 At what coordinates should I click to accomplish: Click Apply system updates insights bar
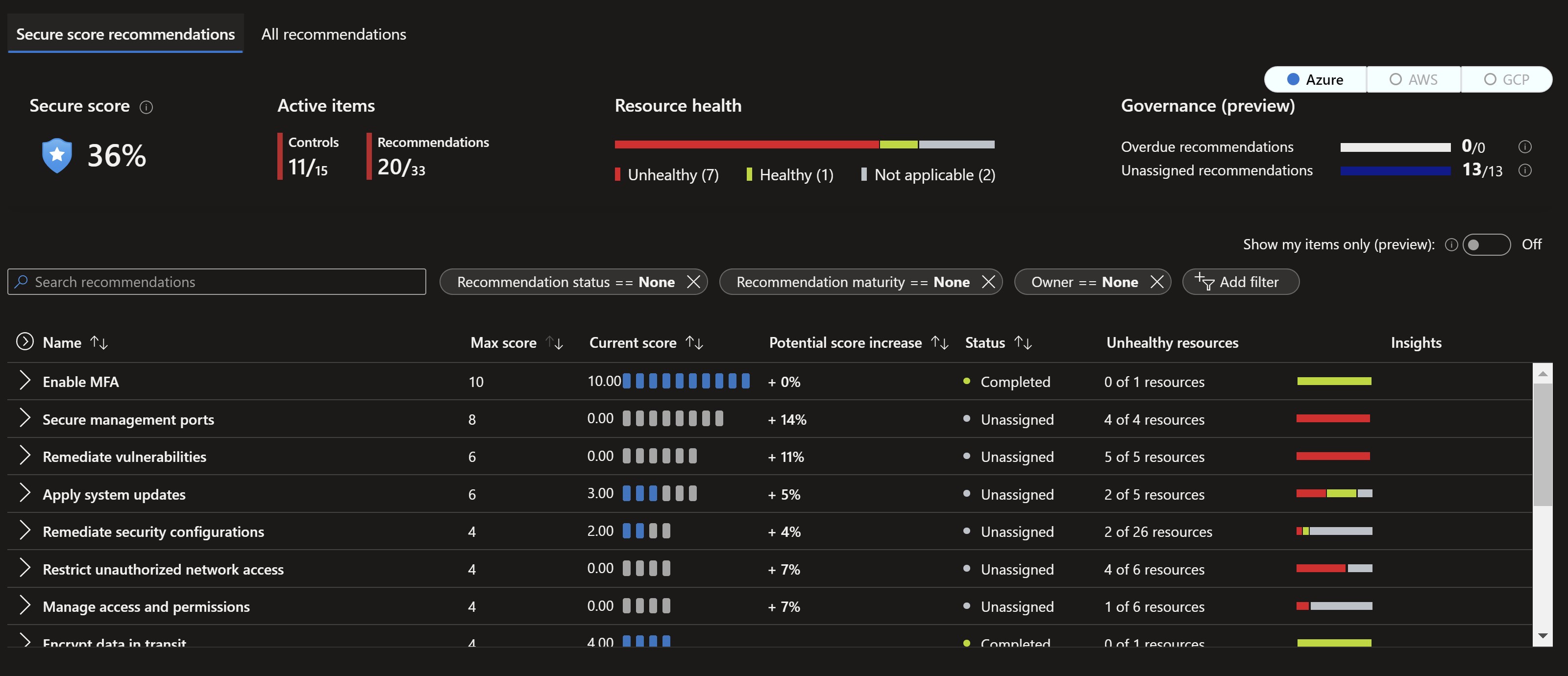click(x=1334, y=493)
